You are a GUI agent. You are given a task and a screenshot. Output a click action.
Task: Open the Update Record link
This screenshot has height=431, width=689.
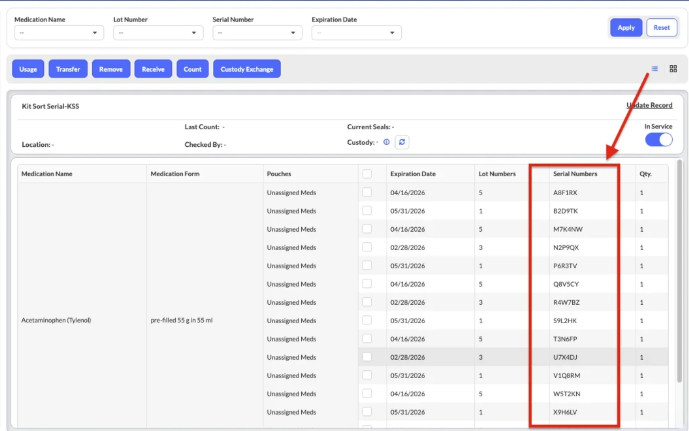pos(649,105)
